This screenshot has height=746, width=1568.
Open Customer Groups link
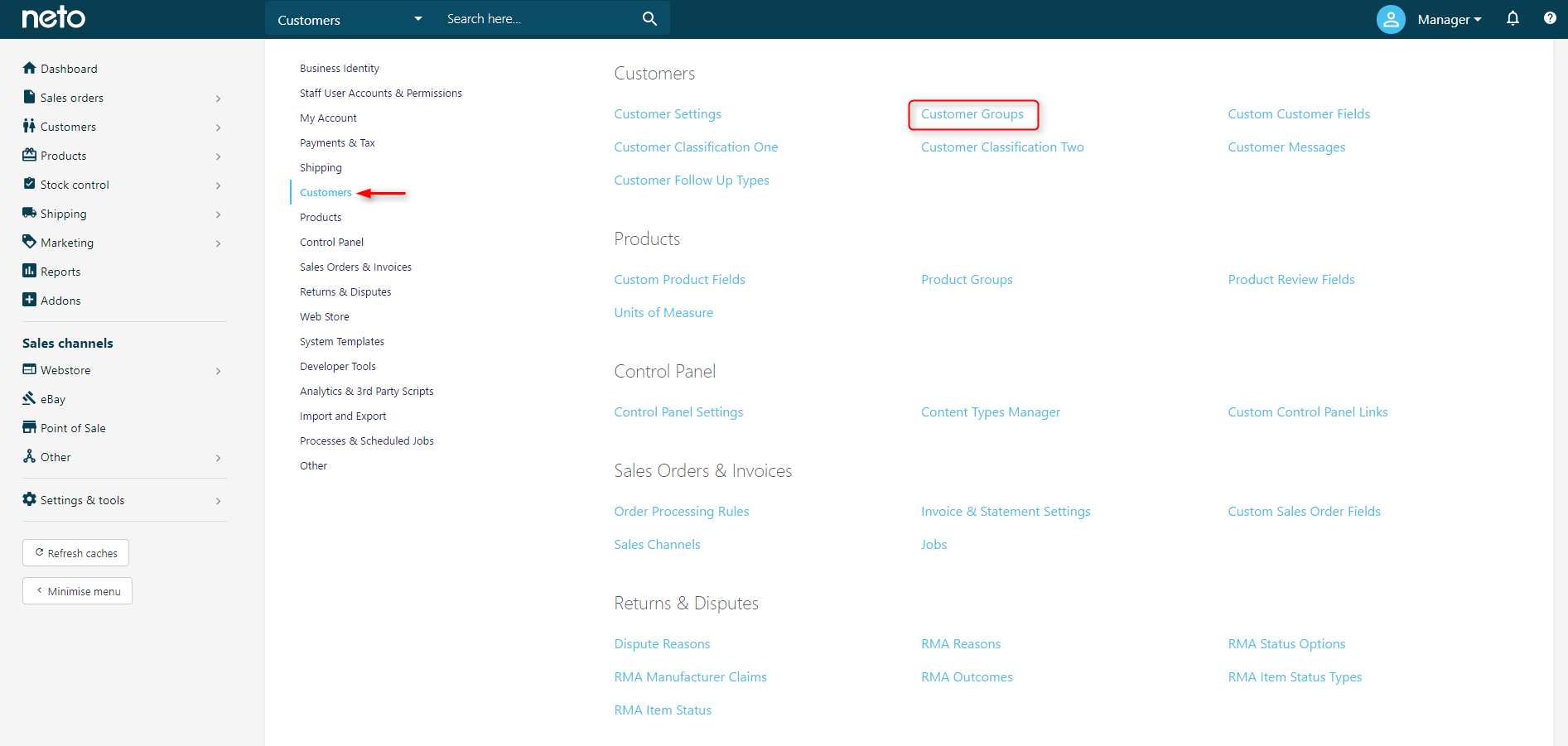(972, 114)
